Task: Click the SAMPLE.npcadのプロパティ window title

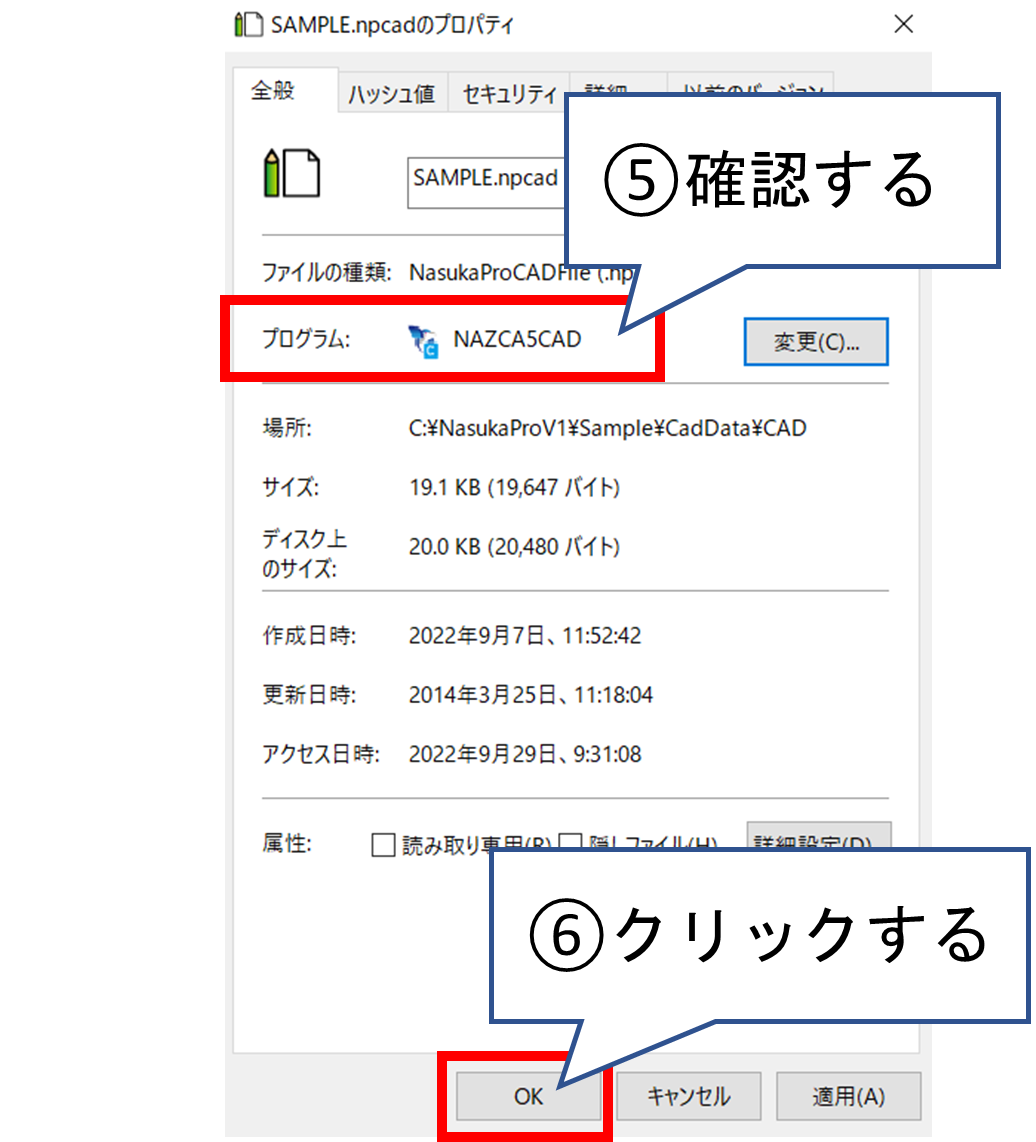Action: (x=392, y=25)
